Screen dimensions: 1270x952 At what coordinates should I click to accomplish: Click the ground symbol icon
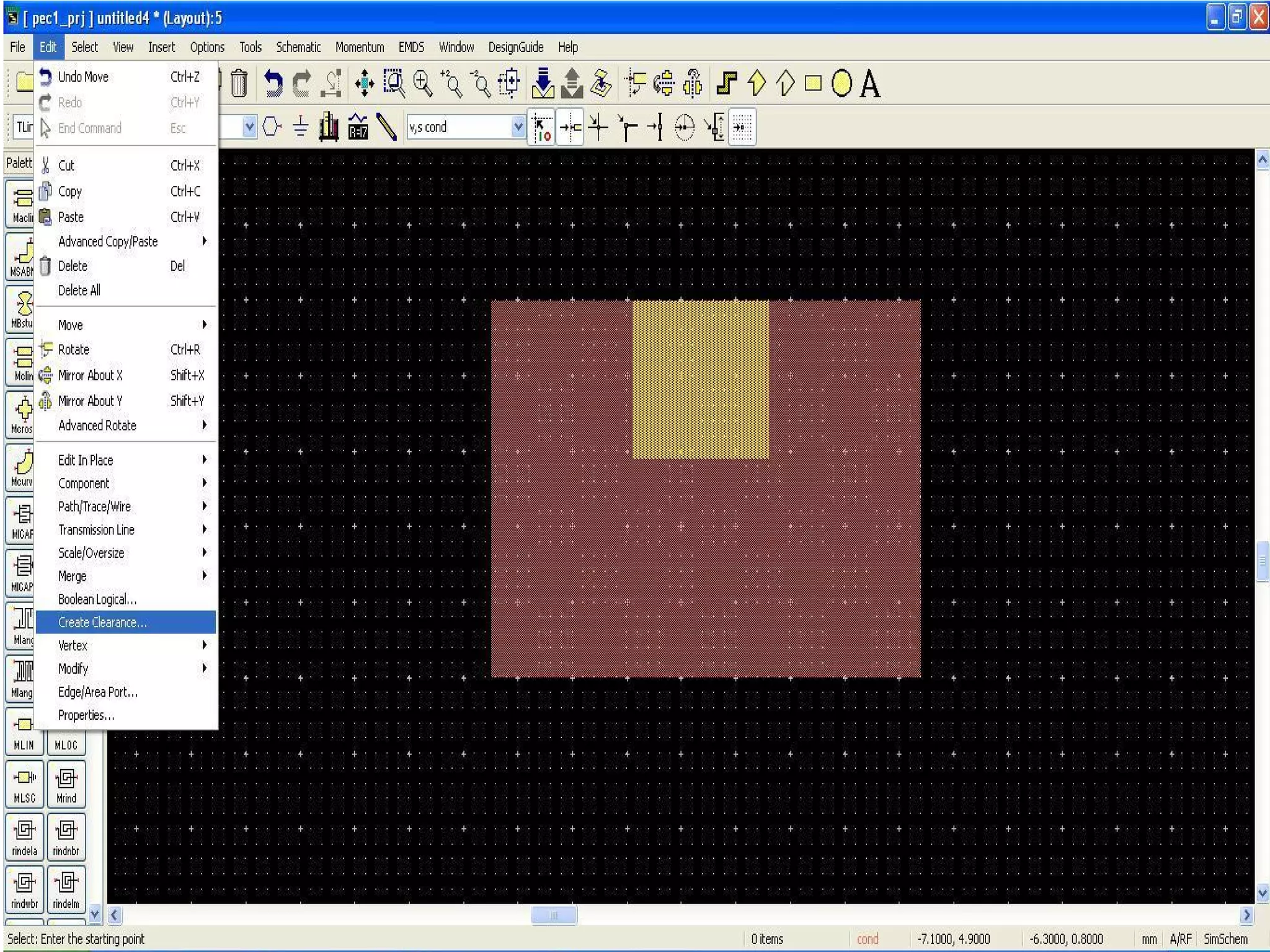pyautogui.click(x=300, y=127)
